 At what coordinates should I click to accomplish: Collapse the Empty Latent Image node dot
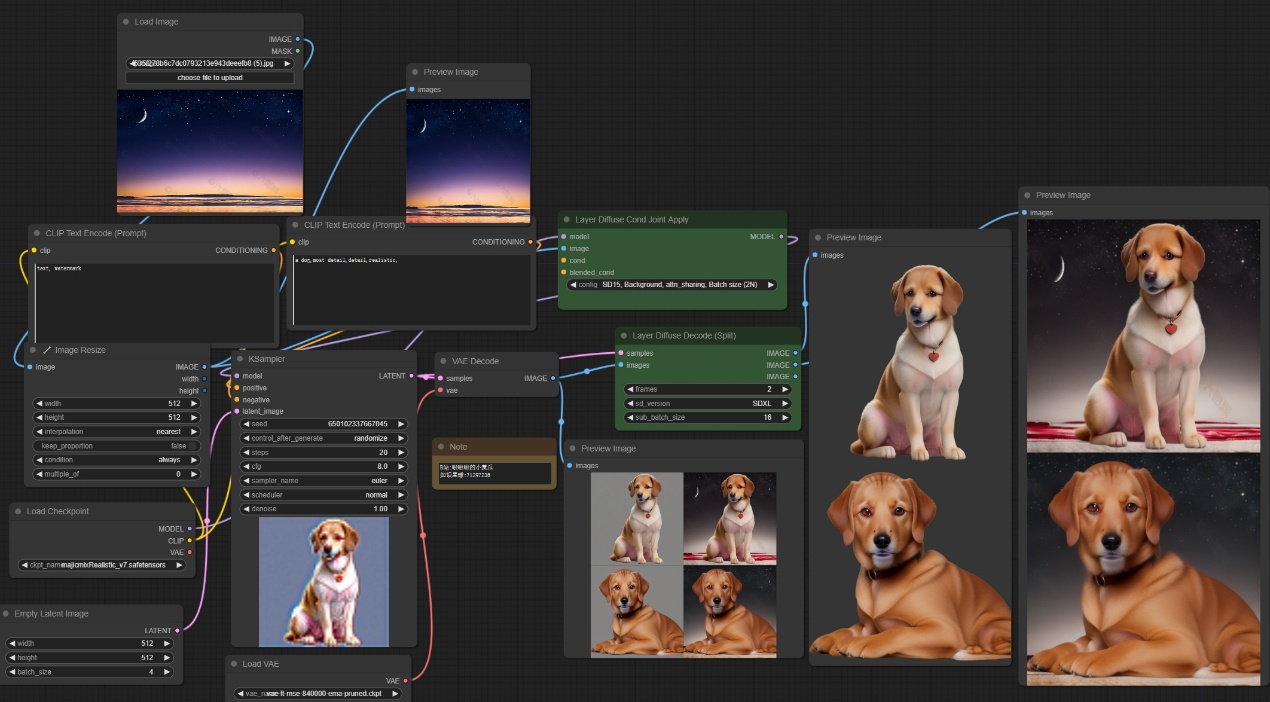(x=6, y=613)
